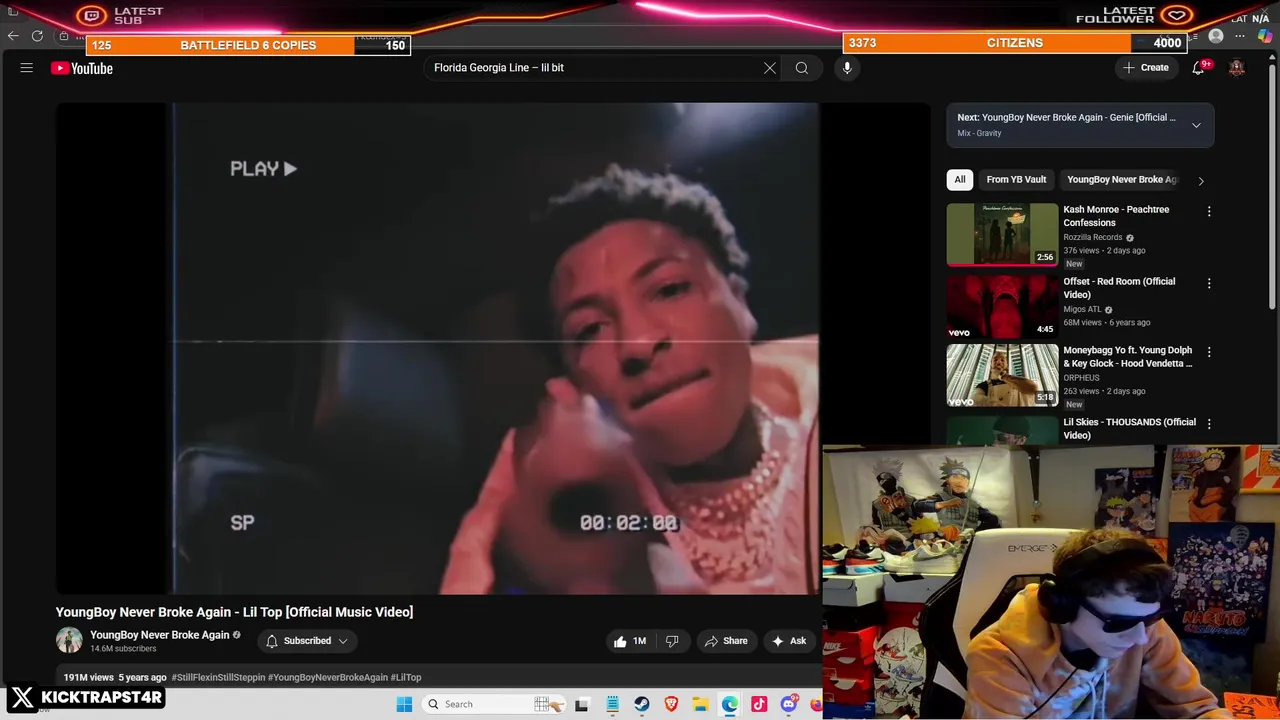
Task: Open the Subscribed notification dropdown
Action: pyautogui.click(x=307, y=641)
